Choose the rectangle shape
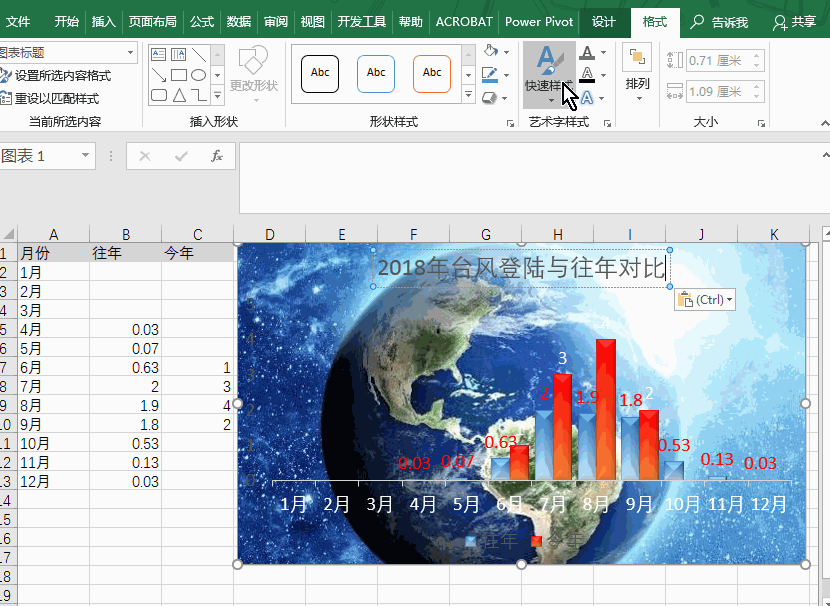This screenshot has width=830, height=606. pyautogui.click(x=178, y=75)
